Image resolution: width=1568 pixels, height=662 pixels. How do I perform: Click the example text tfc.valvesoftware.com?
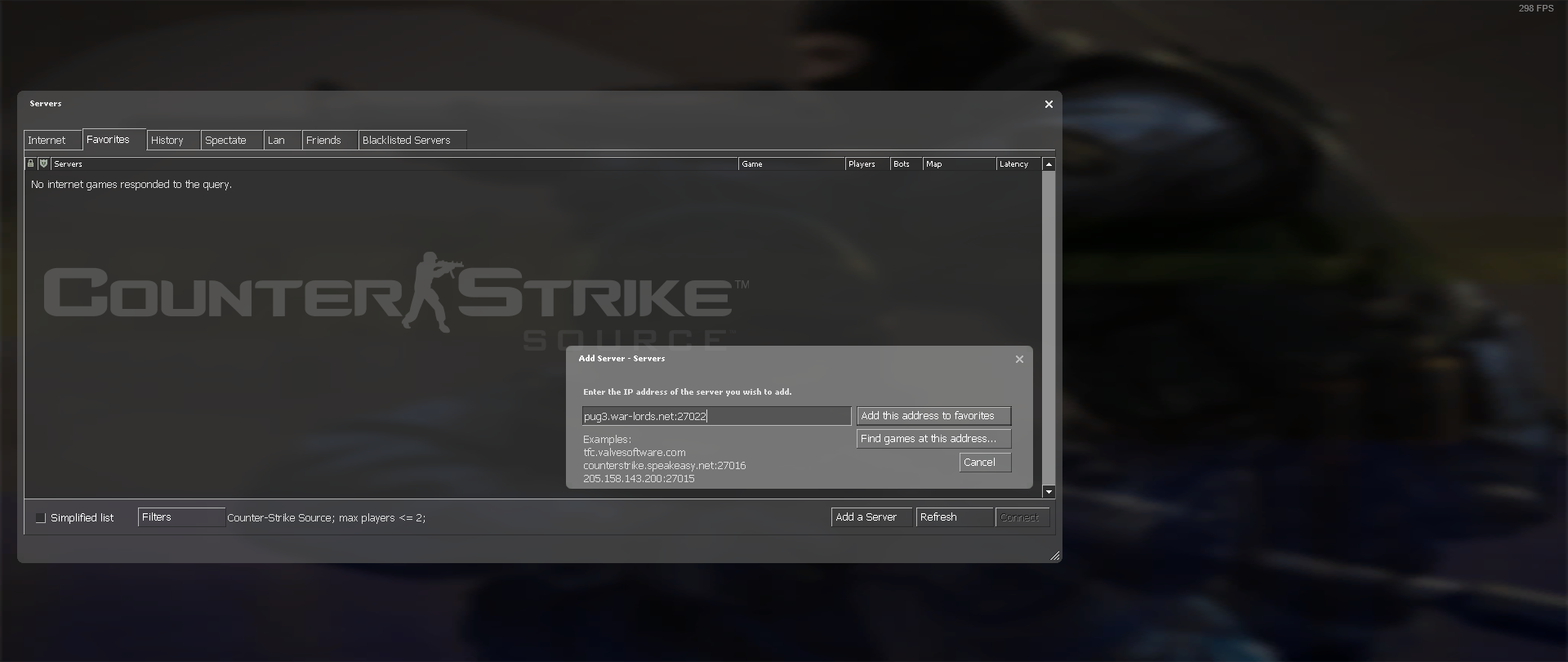click(635, 453)
